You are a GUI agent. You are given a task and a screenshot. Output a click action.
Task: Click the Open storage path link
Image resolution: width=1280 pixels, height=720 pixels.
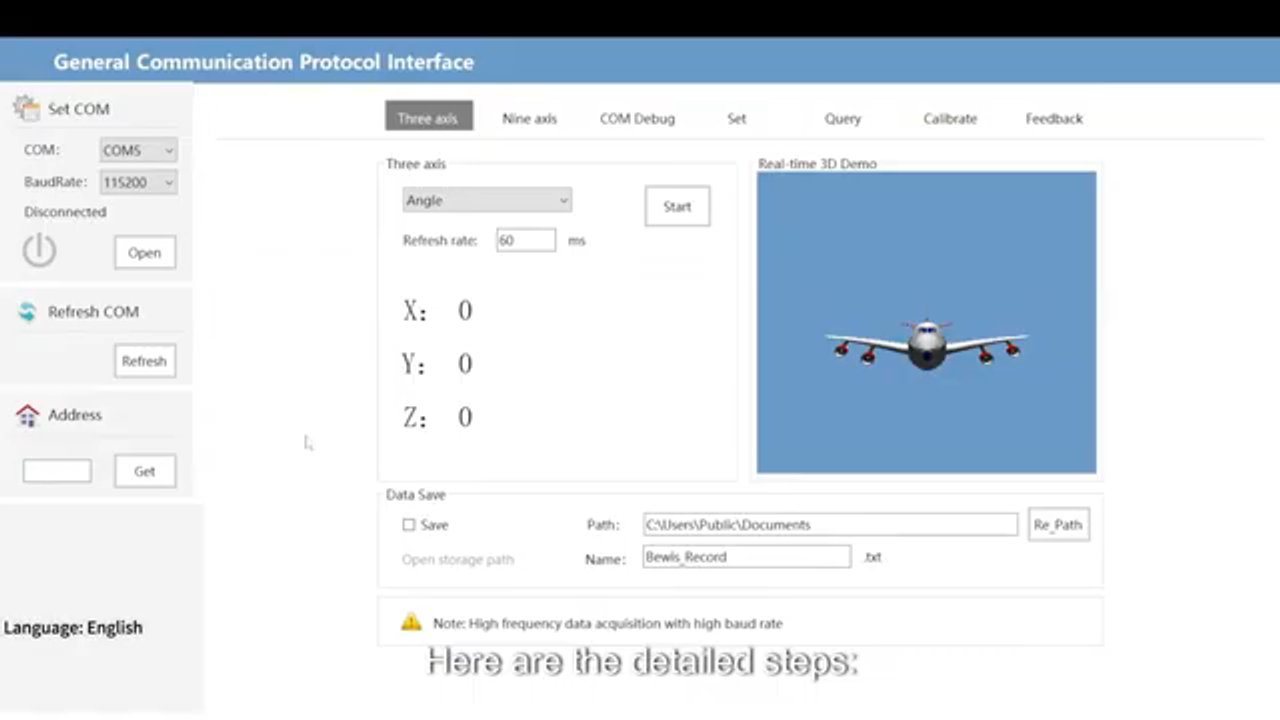tap(458, 559)
